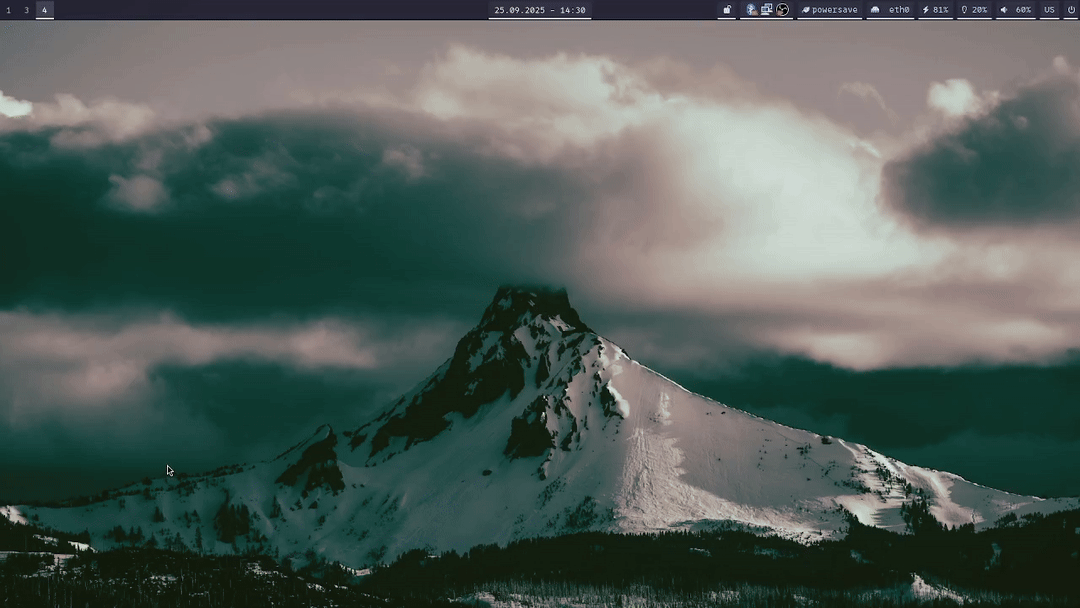Click the battery lightning bolt icon
Viewport: 1080px width, 608px height.
[925, 10]
